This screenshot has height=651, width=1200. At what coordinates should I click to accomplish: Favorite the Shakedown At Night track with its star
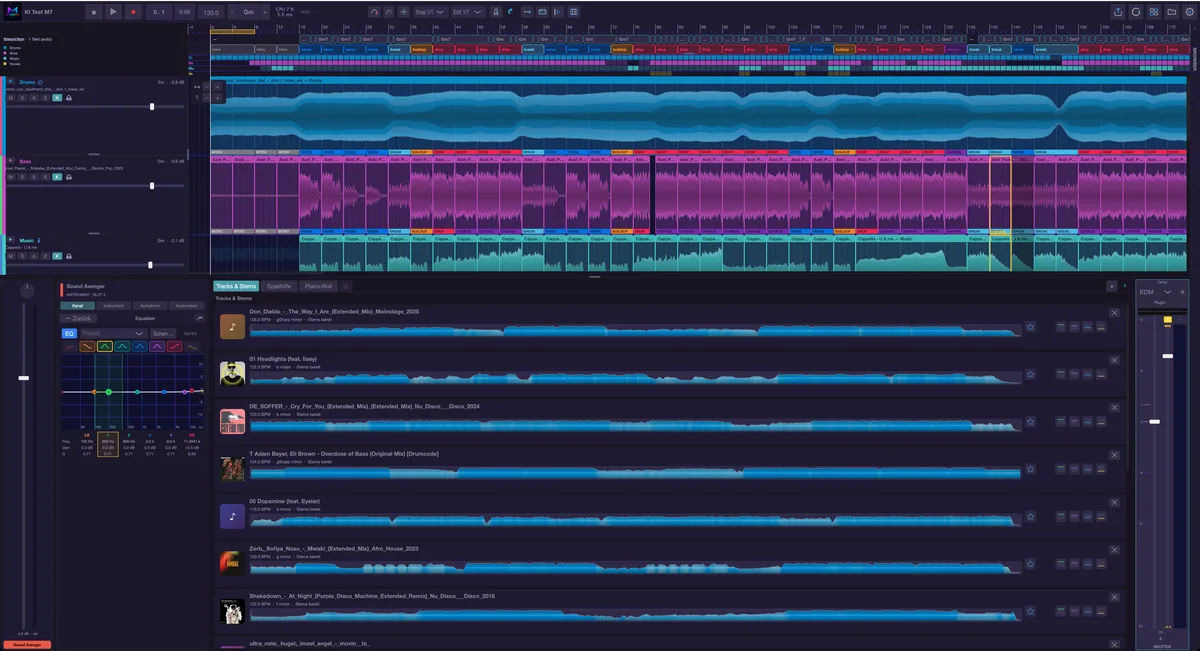click(1031, 611)
